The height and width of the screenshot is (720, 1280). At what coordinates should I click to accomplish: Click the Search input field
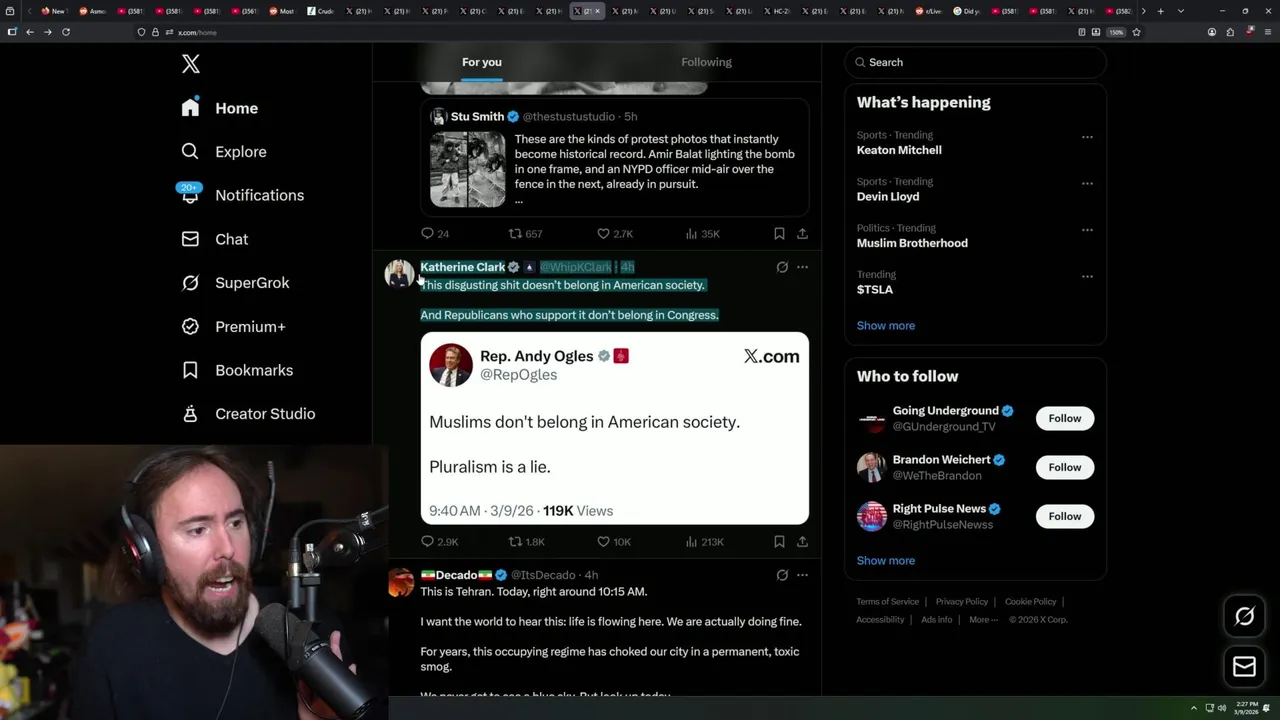pyautogui.click(x=975, y=62)
